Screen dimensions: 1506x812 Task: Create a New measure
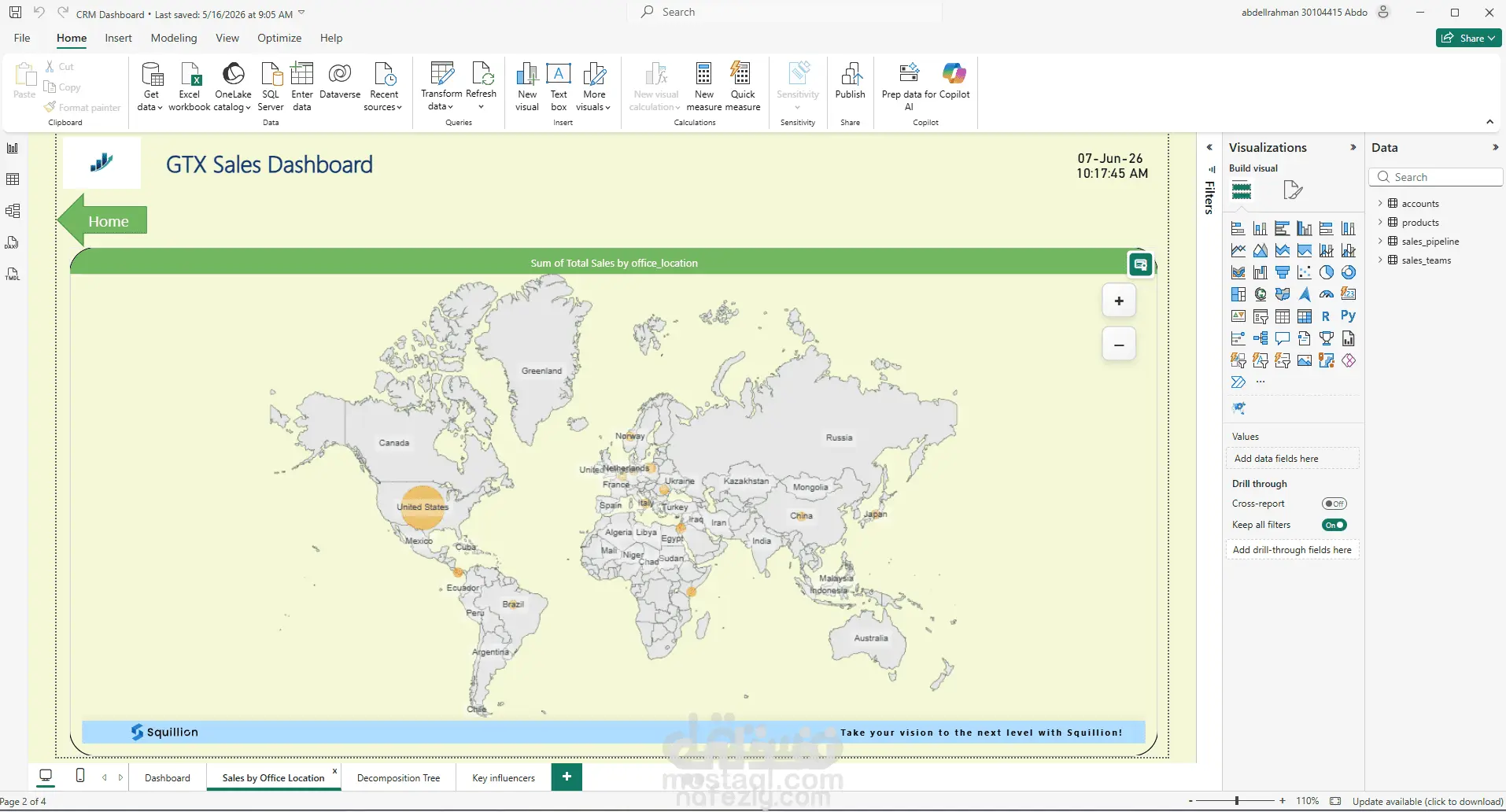[x=704, y=87]
